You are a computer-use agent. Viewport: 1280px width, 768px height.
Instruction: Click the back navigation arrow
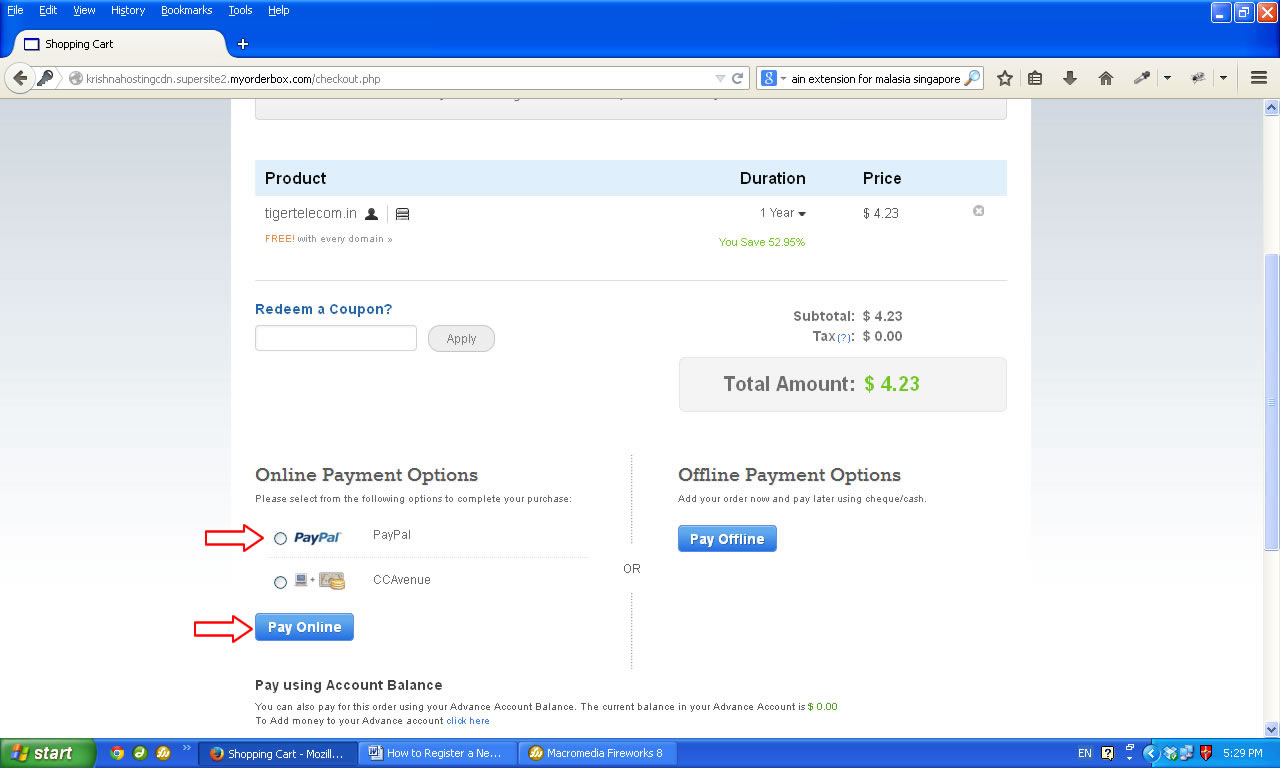20,78
